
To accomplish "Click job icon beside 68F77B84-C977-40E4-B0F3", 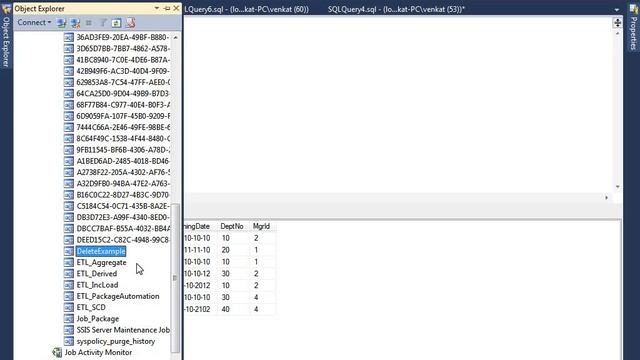I will click(69, 104).
